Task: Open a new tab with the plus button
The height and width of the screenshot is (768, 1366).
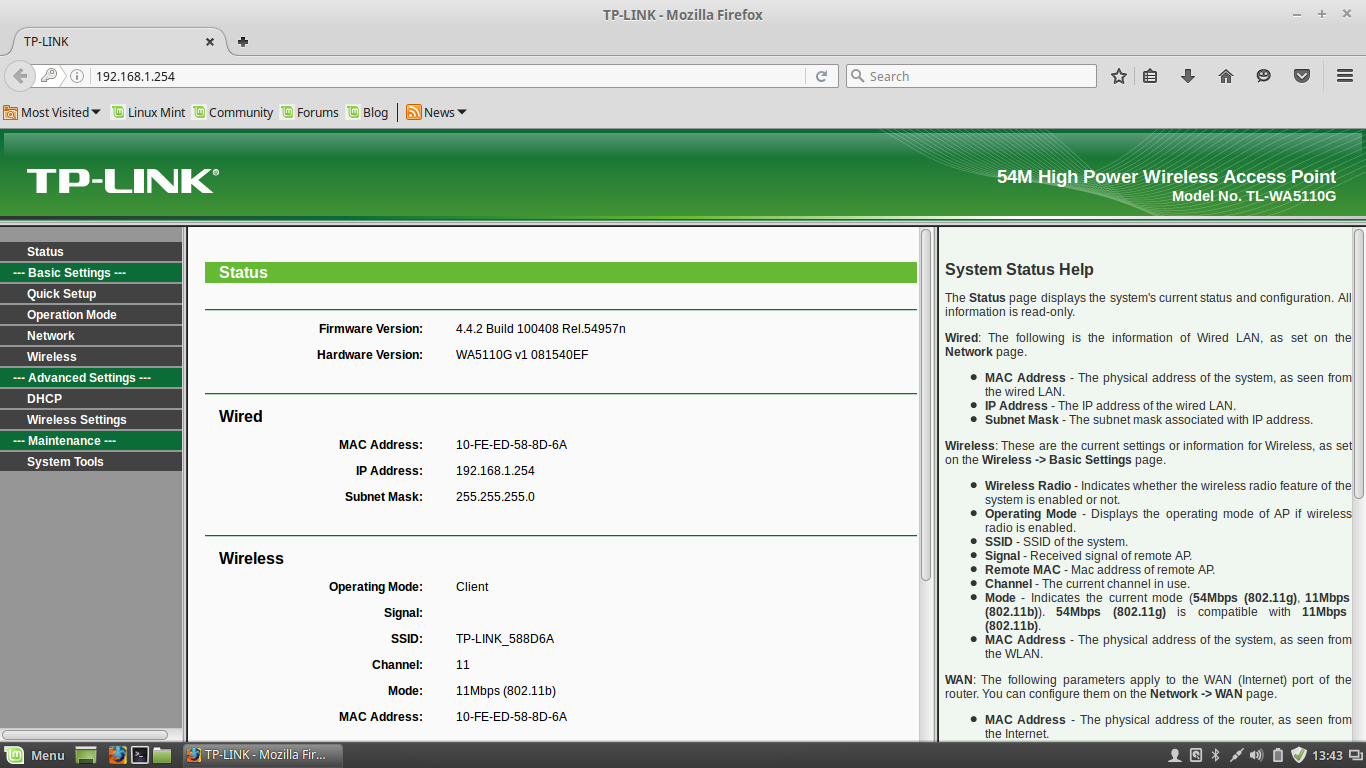Action: (x=243, y=42)
